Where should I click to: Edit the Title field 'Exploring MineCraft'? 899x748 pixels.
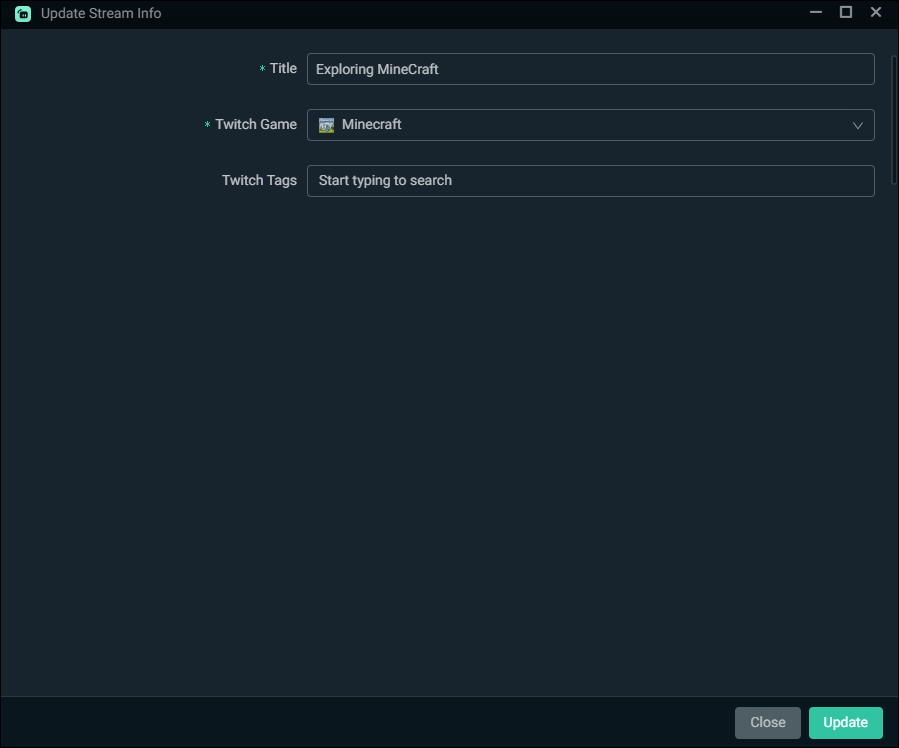pos(591,69)
